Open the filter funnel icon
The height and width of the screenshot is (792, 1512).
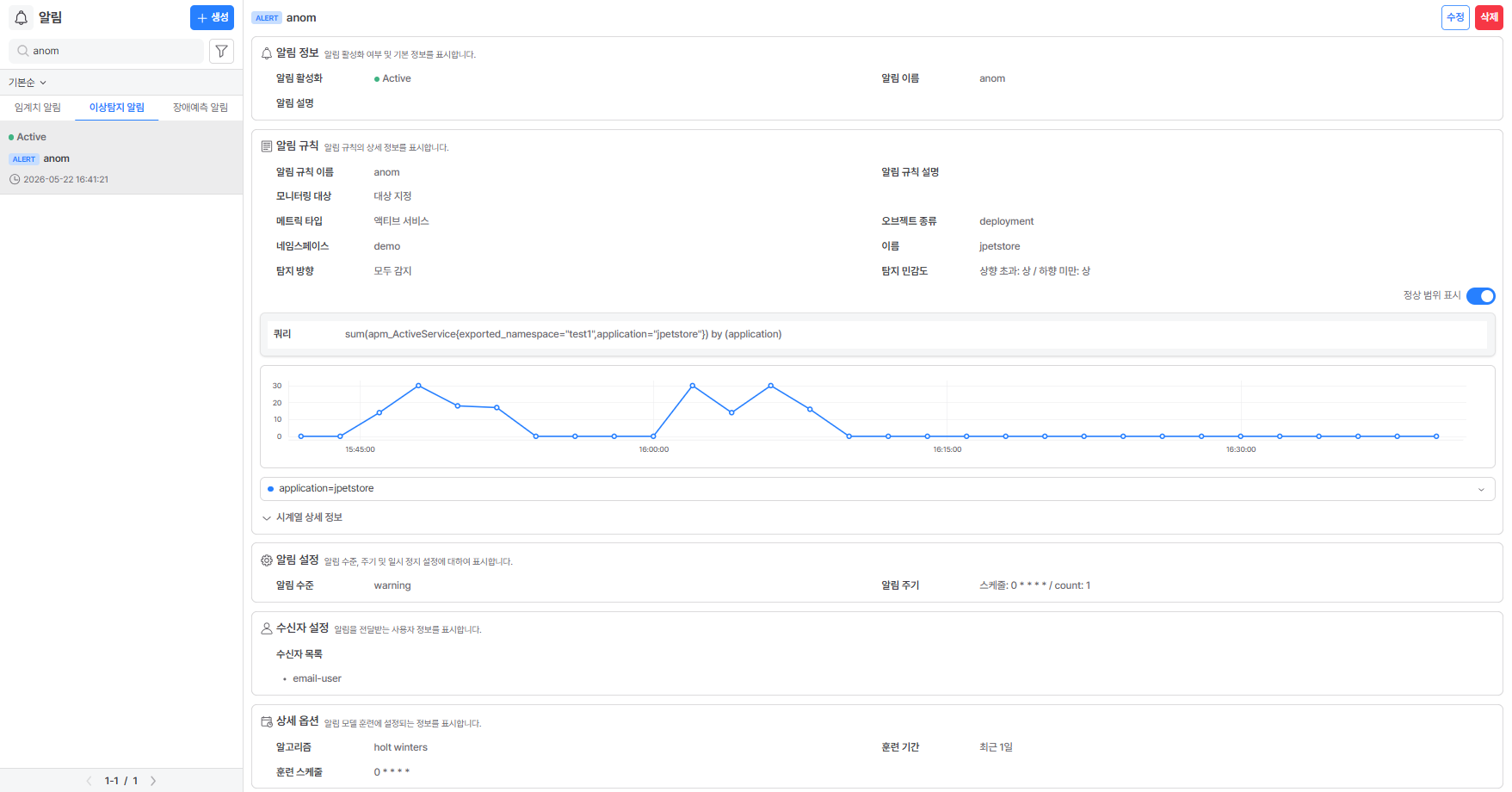pyautogui.click(x=221, y=51)
